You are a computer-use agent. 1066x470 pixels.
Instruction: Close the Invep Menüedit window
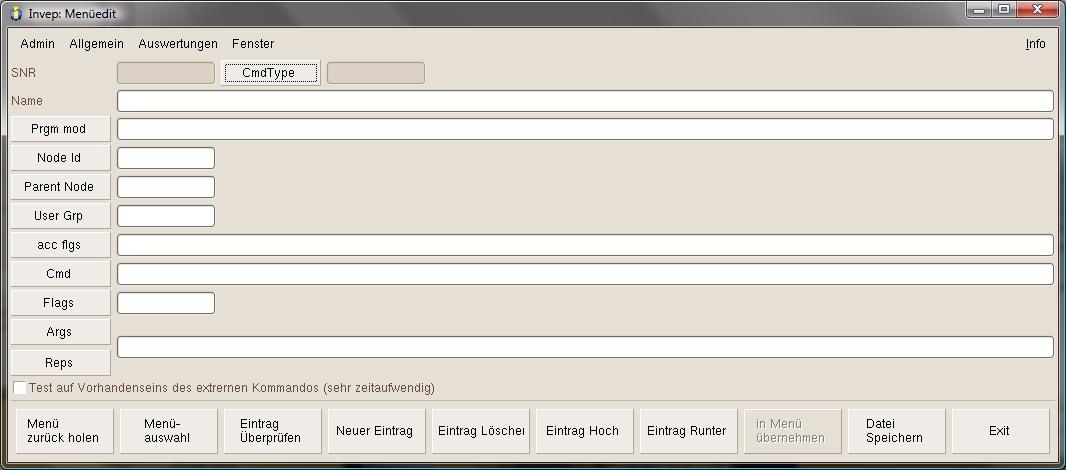1037,9
